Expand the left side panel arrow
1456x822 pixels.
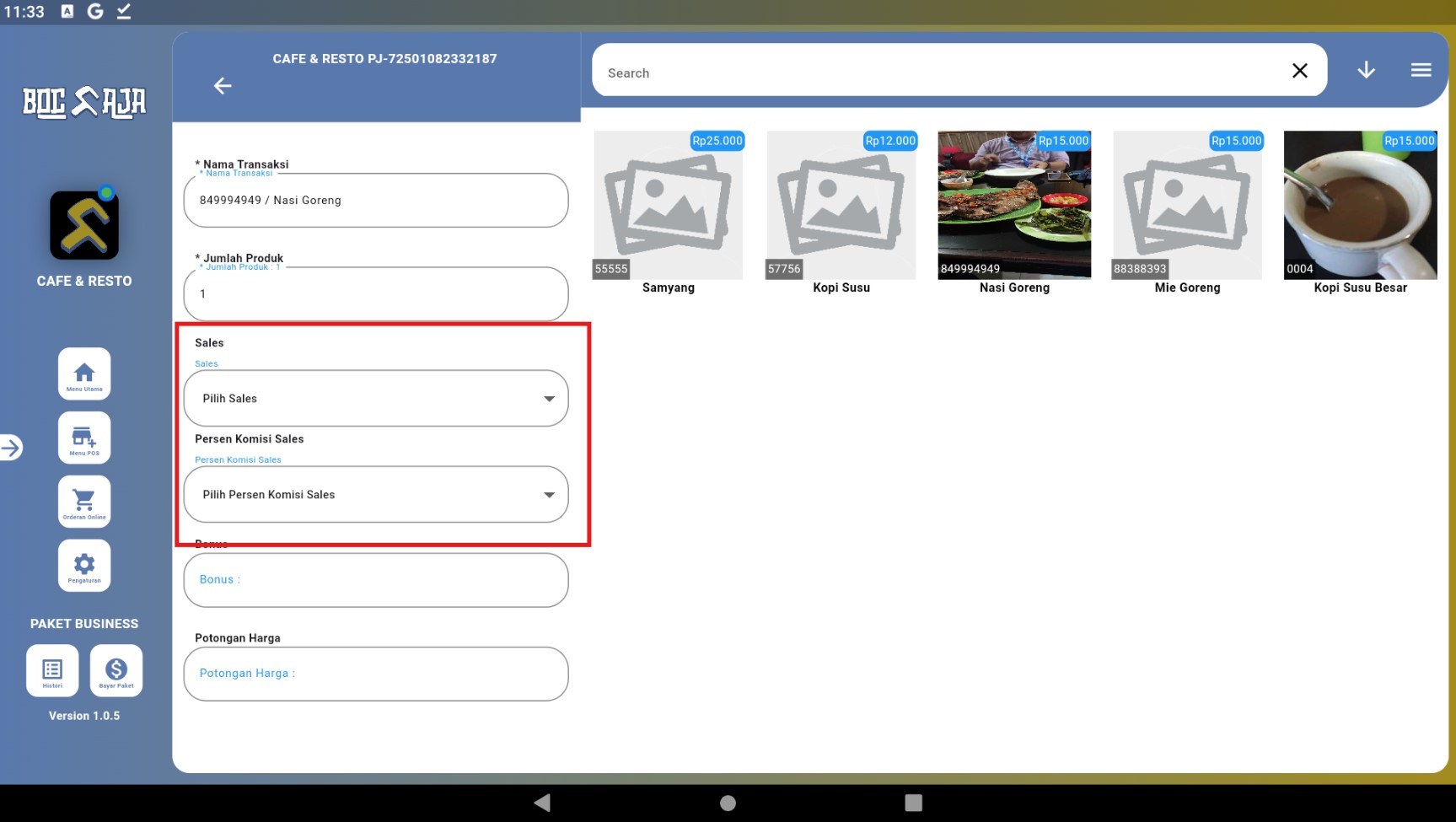(11, 448)
